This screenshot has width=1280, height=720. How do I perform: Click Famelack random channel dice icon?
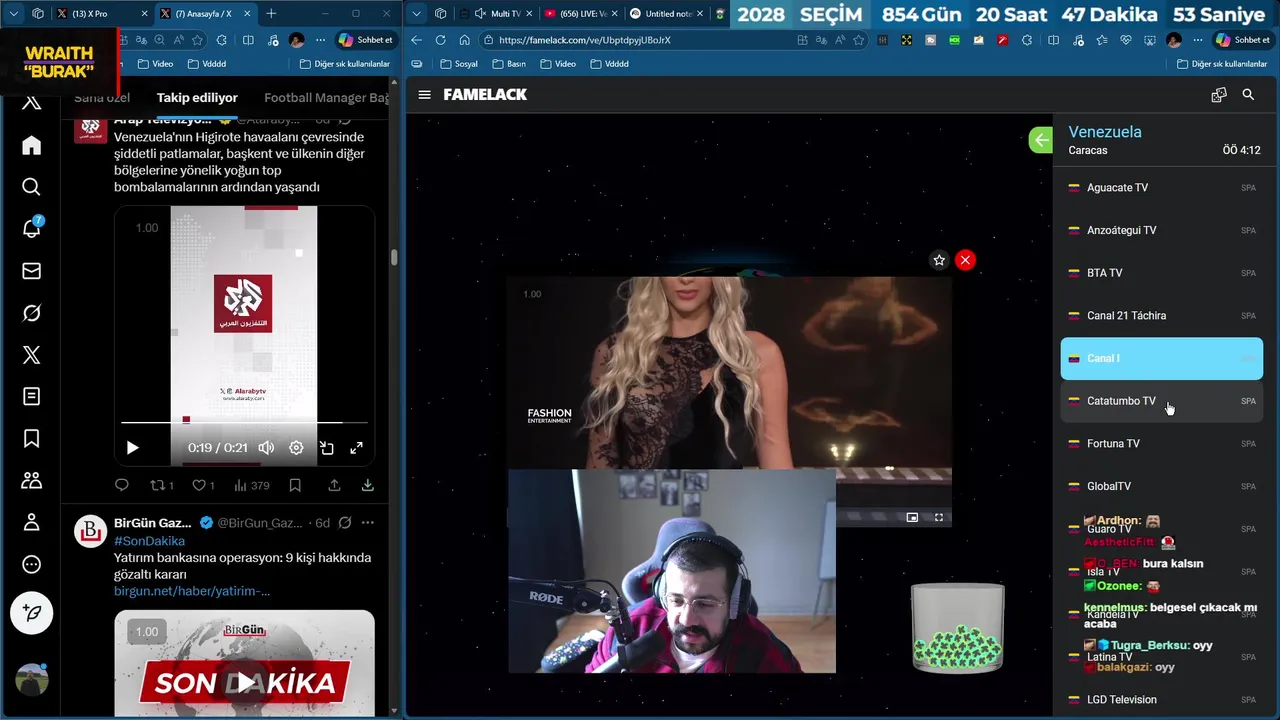1218,94
